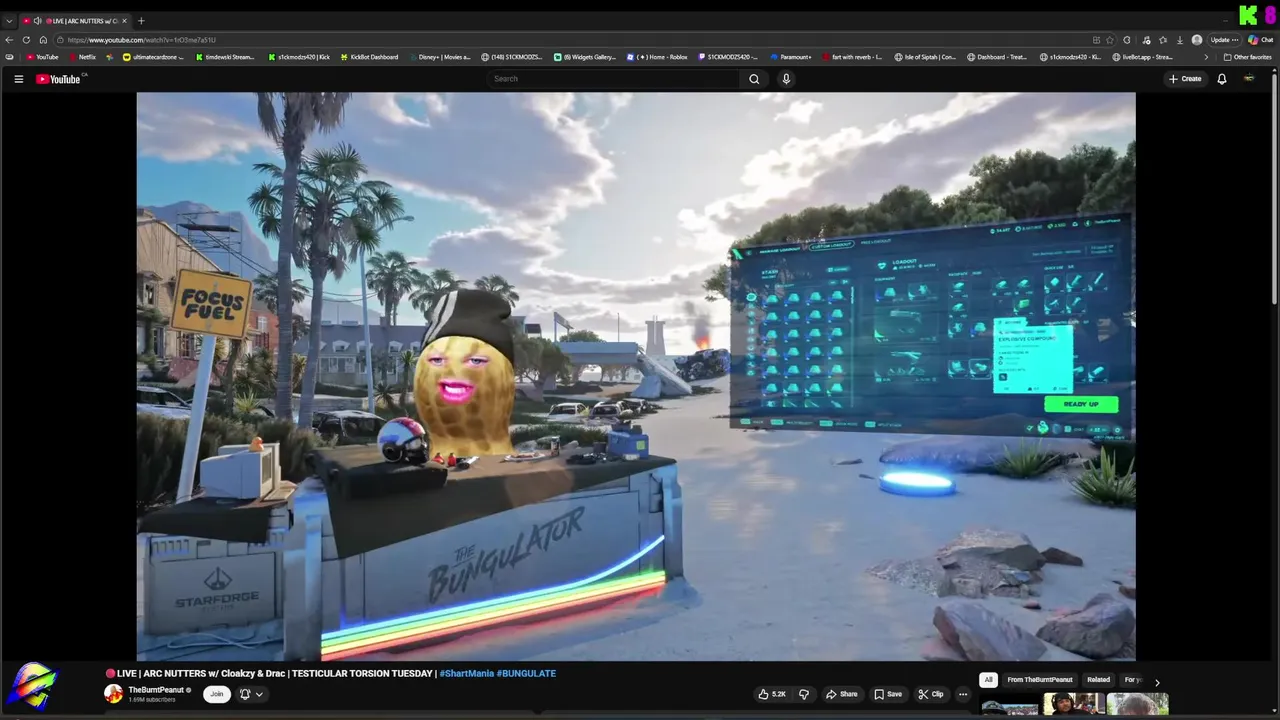The height and width of the screenshot is (720, 1280).
Task: Open the Widgets Gallery bookmark
Action: coord(585,57)
